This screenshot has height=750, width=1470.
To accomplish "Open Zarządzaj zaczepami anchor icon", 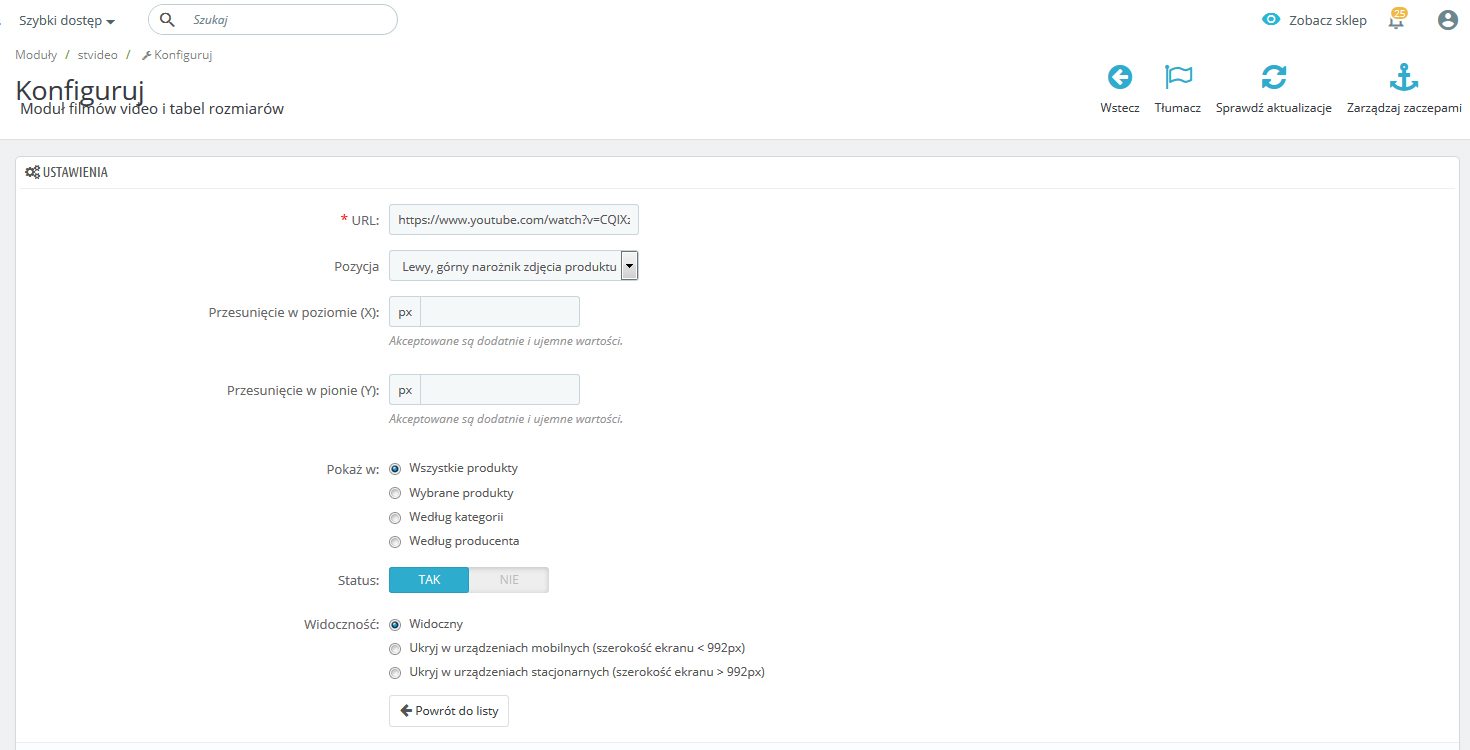I will [1404, 77].
